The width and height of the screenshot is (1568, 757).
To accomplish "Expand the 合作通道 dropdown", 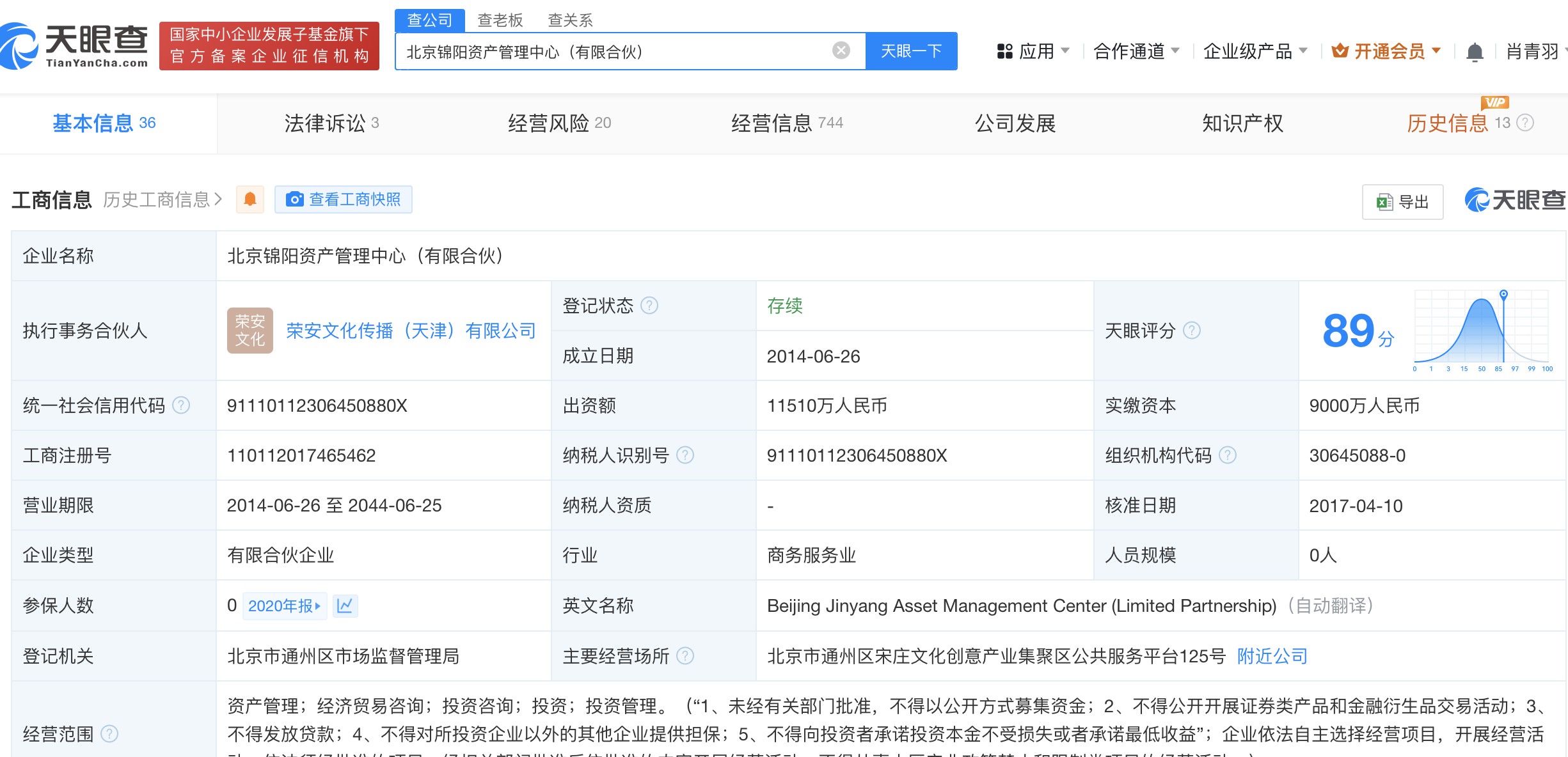I will [1137, 51].
